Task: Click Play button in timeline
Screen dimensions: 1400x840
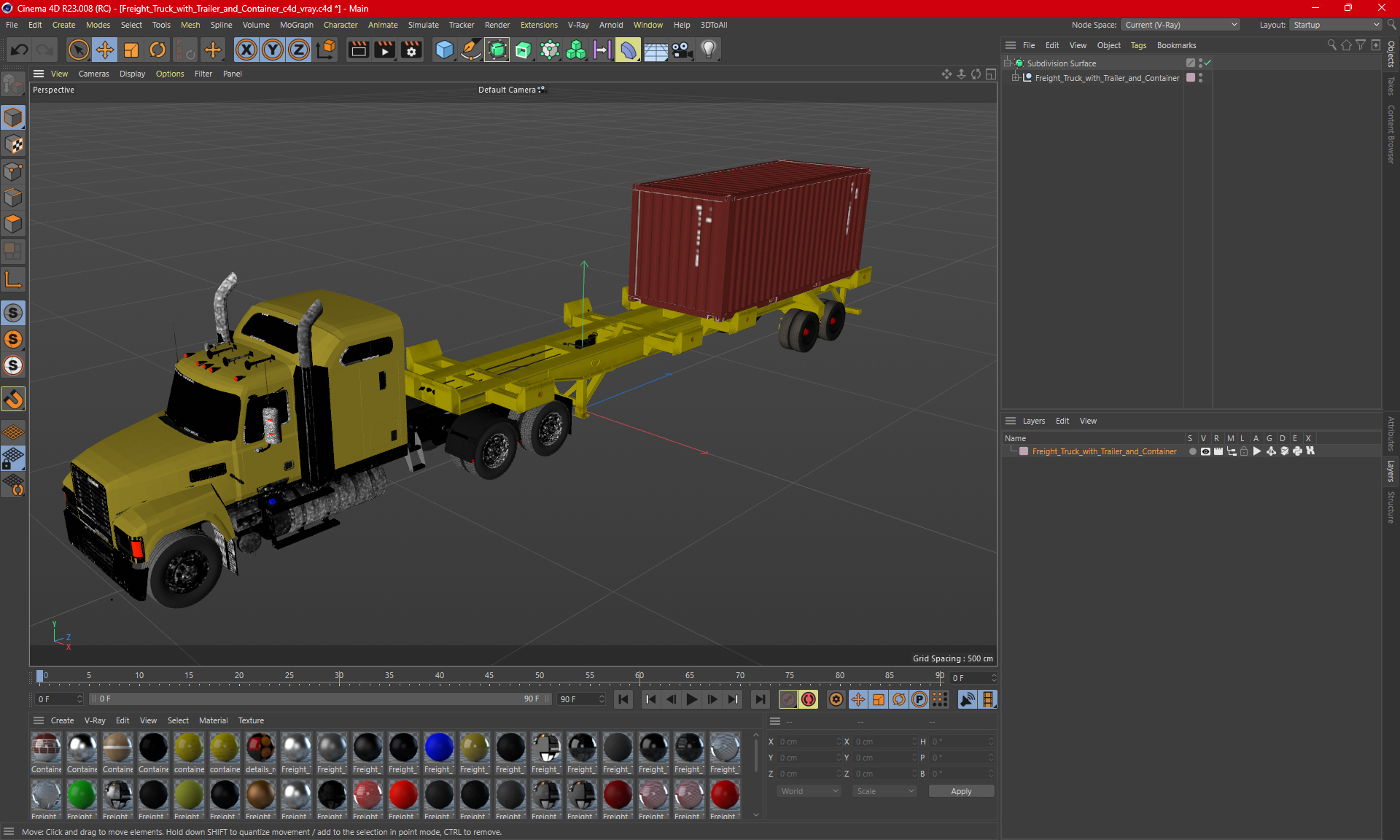Action: (x=691, y=699)
